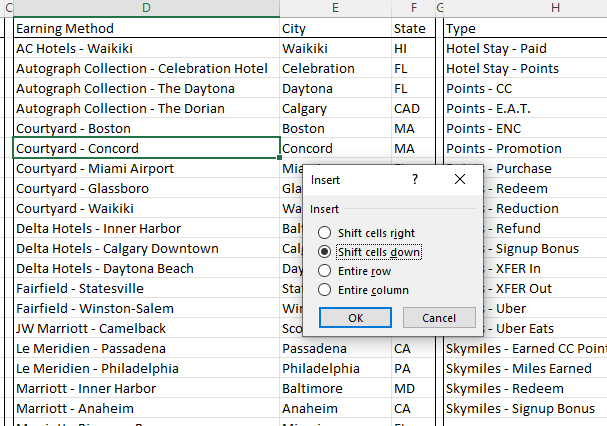
Task: Select the Fairfield - Statesville cell
Action: click(x=146, y=289)
